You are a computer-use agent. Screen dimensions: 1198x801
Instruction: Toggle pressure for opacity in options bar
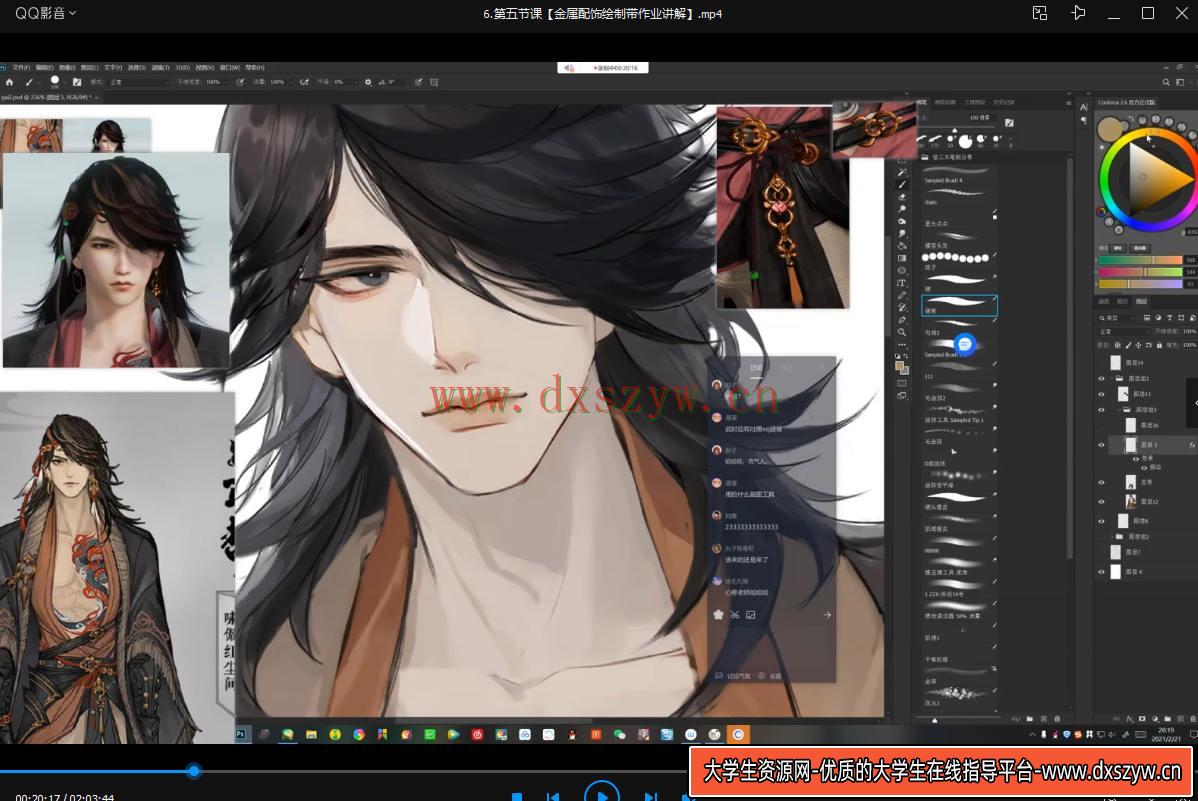[240, 82]
